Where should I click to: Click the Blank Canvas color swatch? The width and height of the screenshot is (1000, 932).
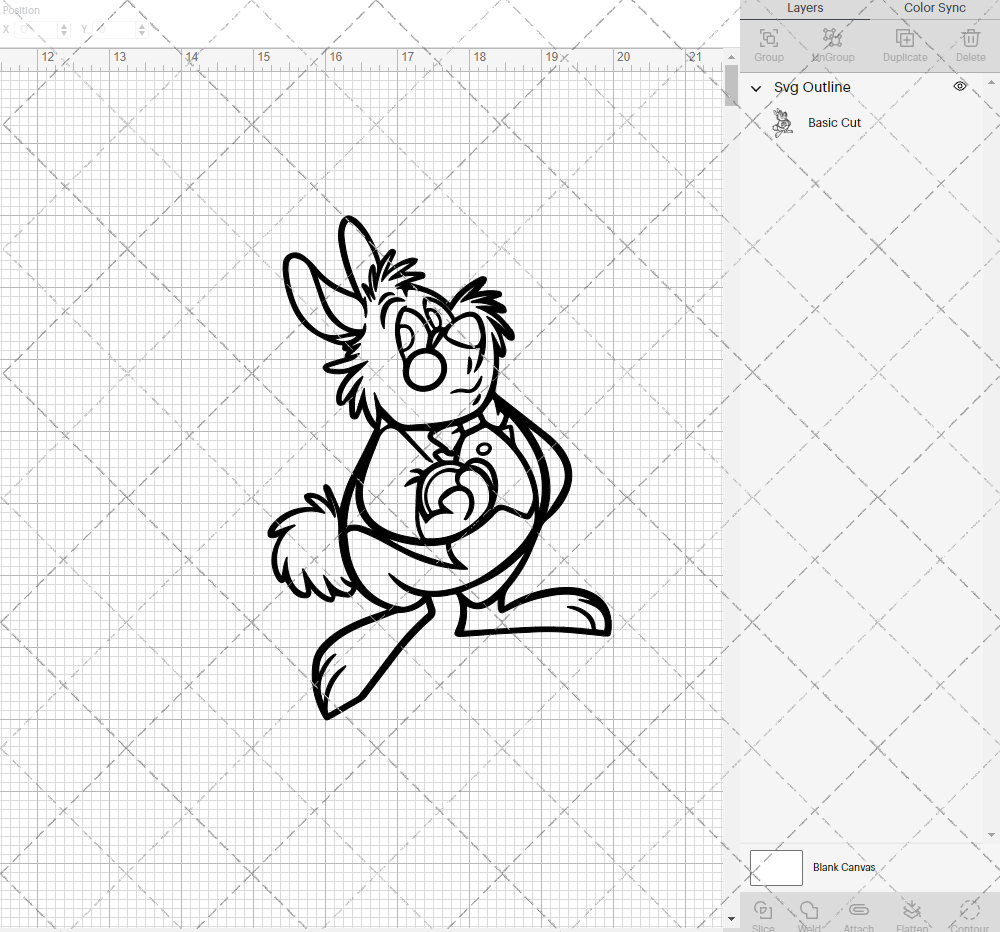pyautogui.click(x=776, y=867)
